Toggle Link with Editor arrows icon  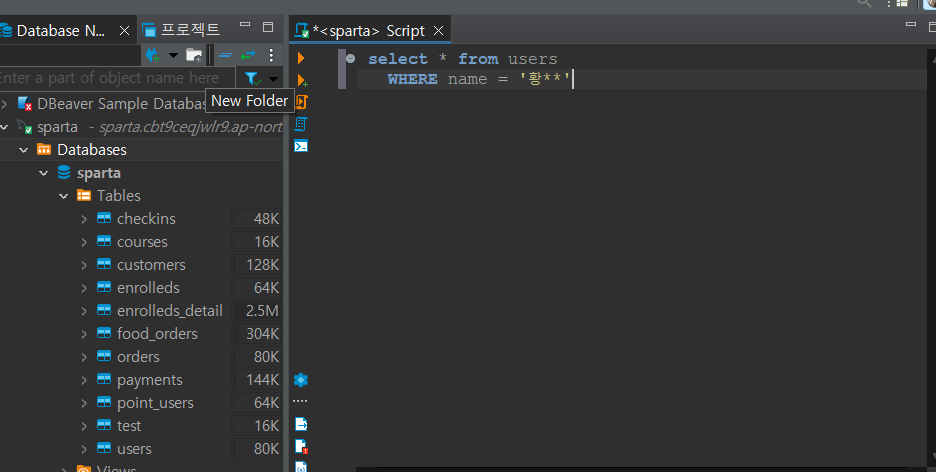(248, 55)
